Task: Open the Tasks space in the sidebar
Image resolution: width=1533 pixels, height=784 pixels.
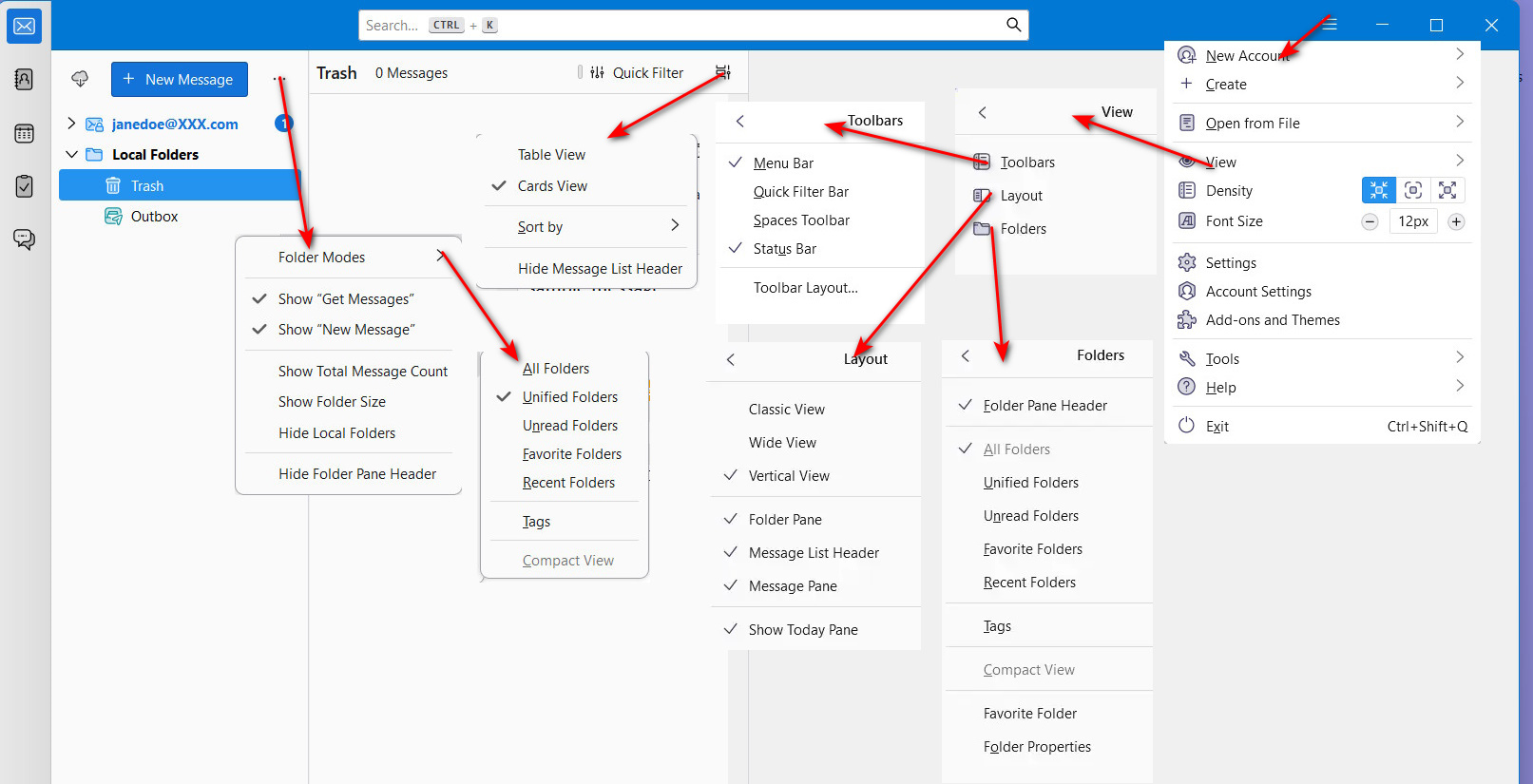Action: coord(25,186)
